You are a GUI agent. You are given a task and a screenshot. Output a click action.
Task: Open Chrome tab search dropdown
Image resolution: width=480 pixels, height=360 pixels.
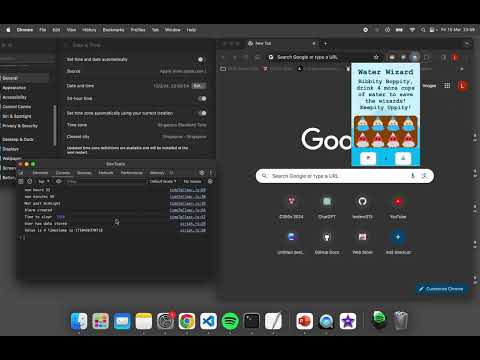point(467,43)
